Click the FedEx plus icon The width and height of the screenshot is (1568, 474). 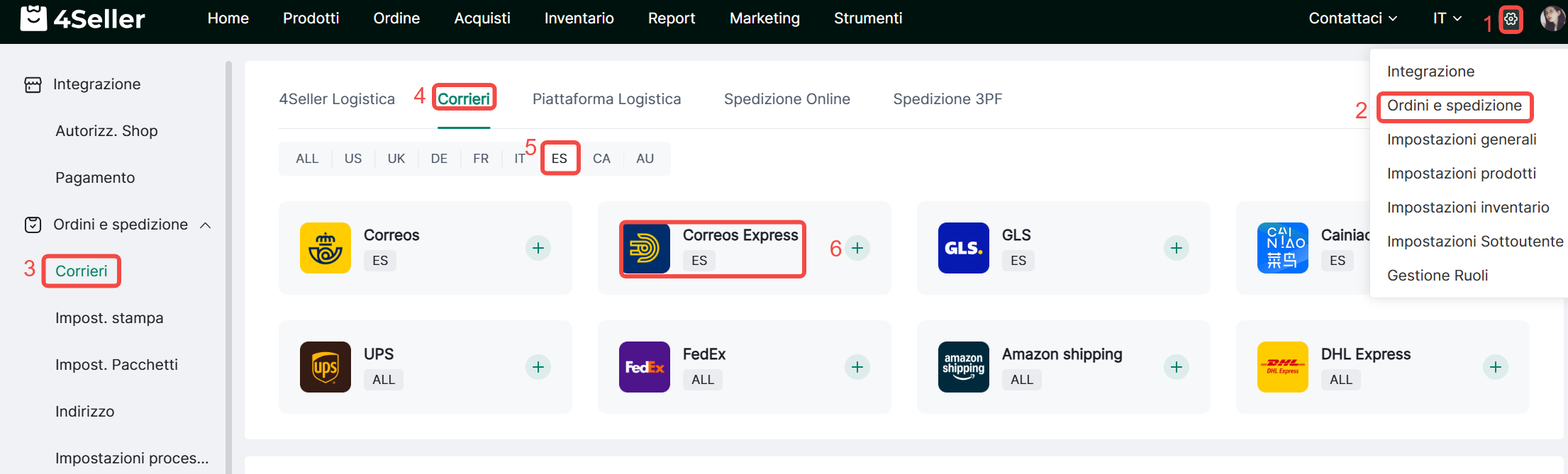(x=857, y=367)
